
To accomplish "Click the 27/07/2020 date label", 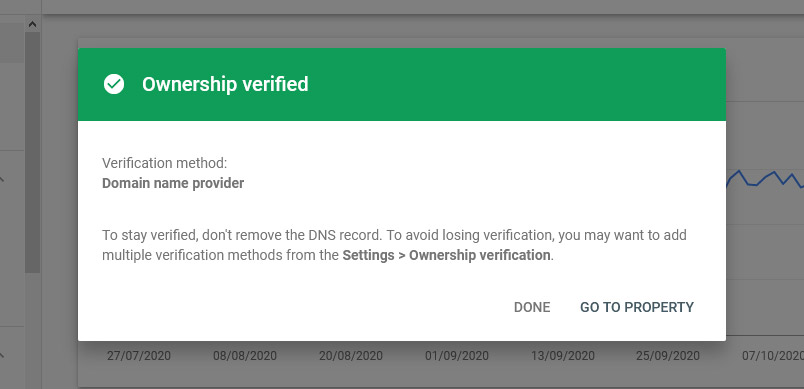I will click(x=139, y=356).
